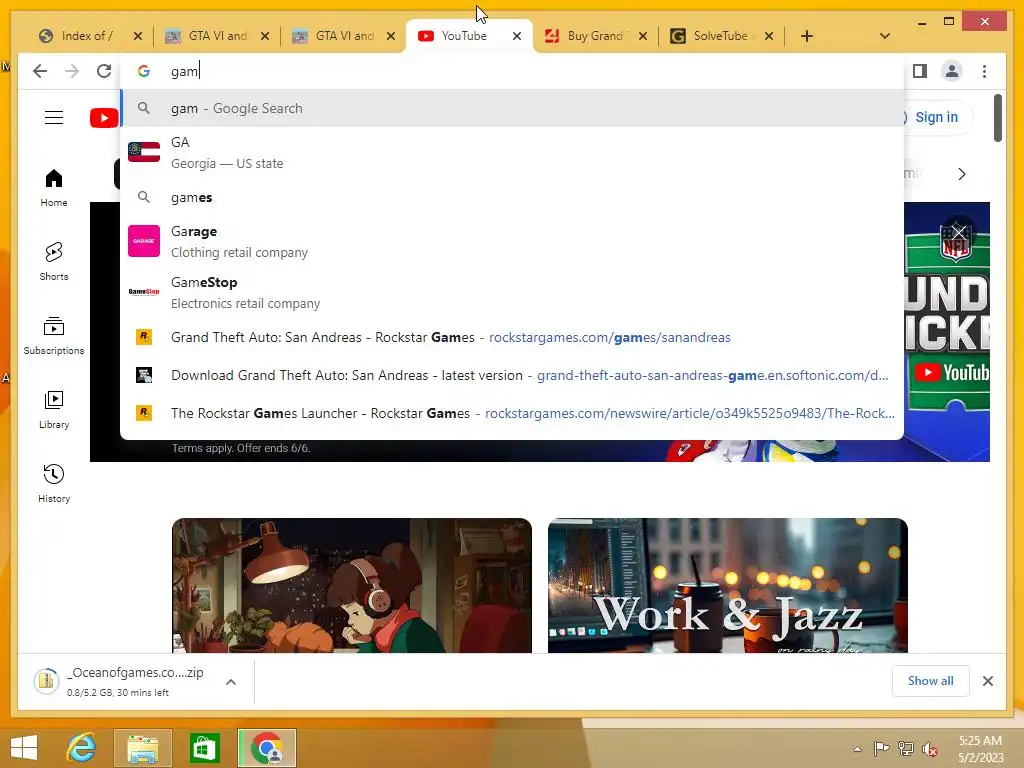This screenshot has height=768, width=1024.
Task: Open Windows Store from taskbar
Action: pos(204,748)
